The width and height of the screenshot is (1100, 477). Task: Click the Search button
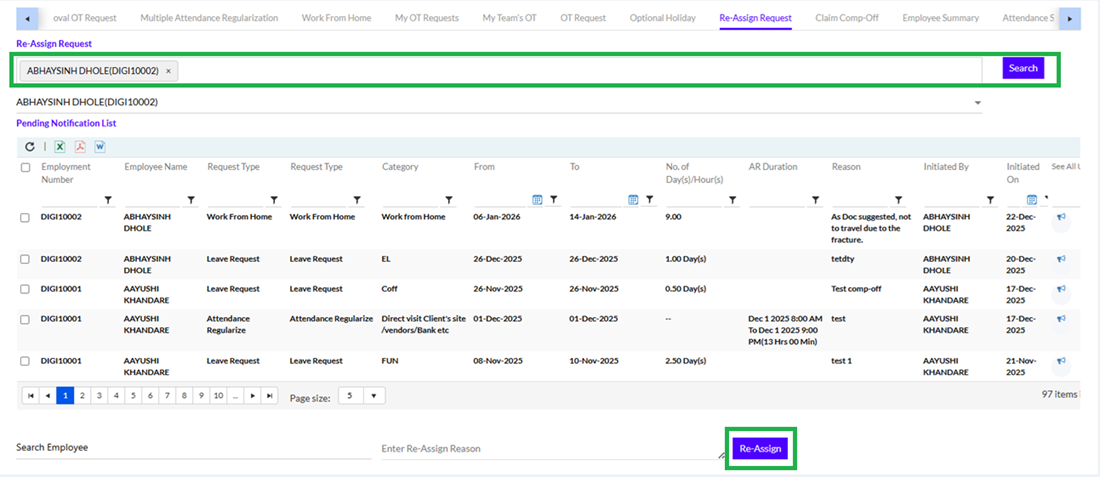pyautogui.click(x=1023, y=68)
